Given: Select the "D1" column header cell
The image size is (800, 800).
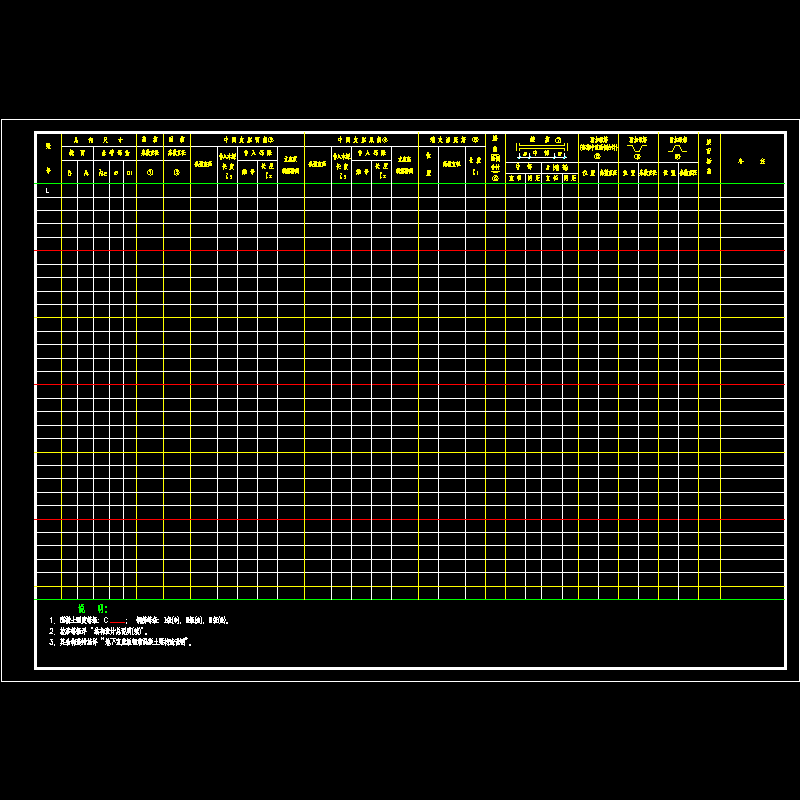Looking at the screenshot, I should coord(130,173).
